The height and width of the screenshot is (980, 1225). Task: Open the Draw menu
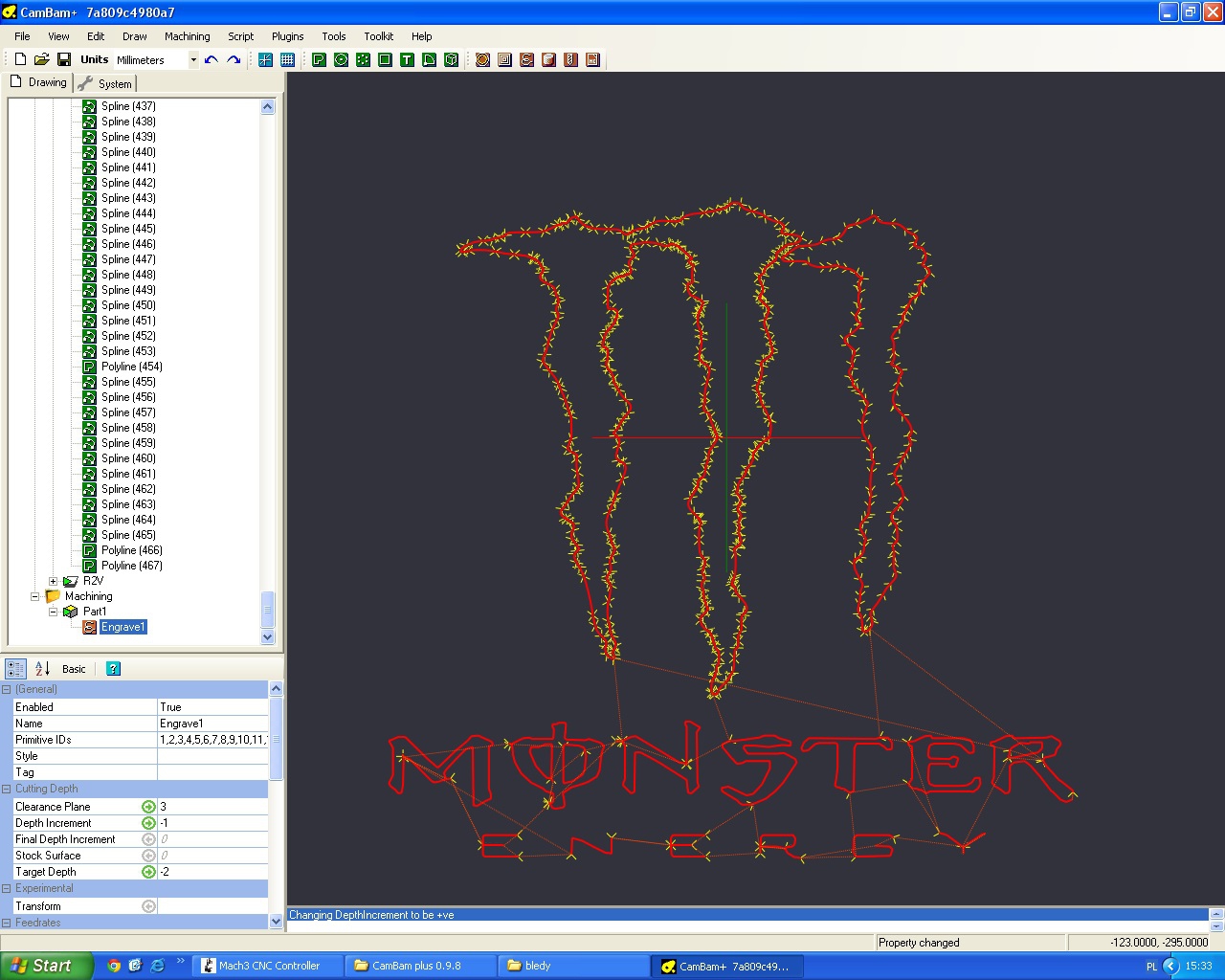[x=135, y=36]
